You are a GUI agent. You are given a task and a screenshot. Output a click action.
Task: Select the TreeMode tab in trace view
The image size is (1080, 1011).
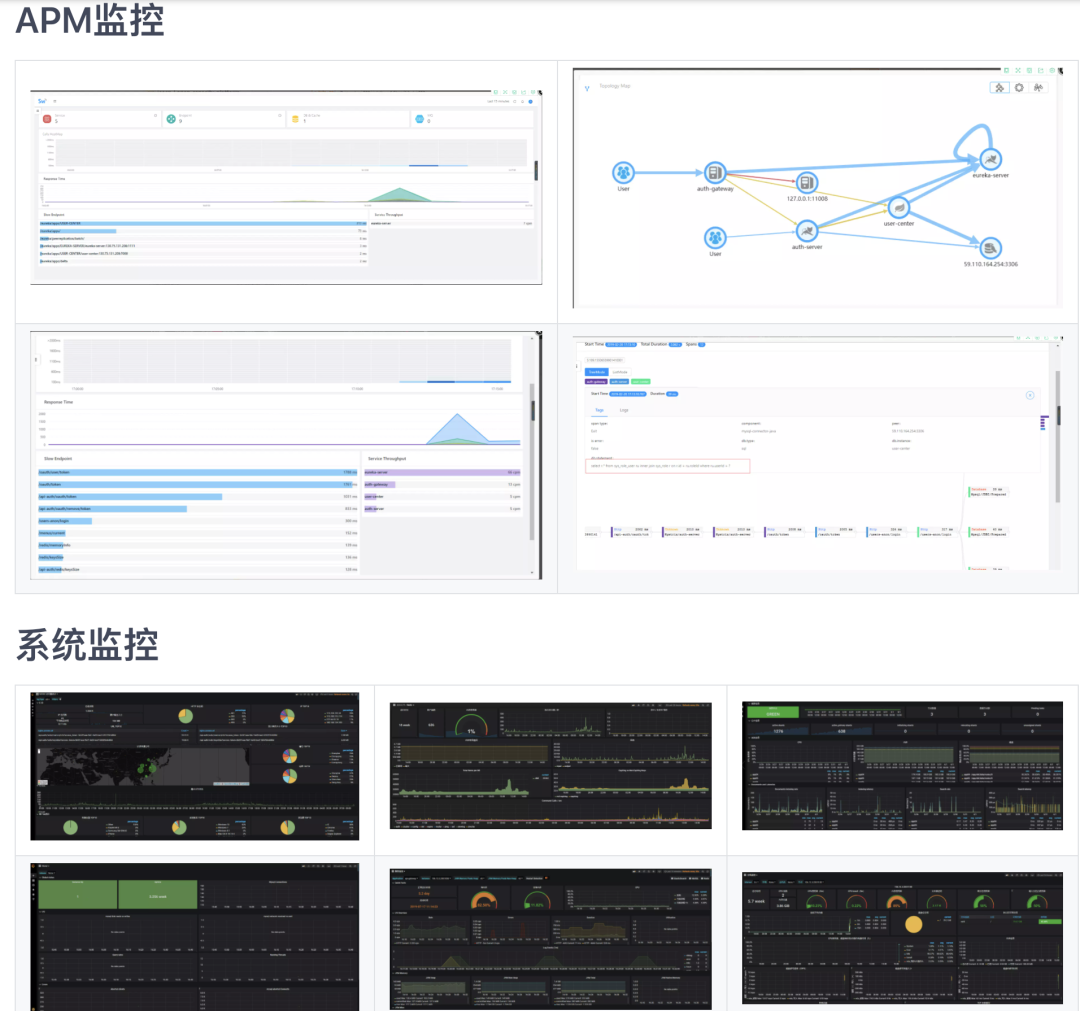(x=596, y=372)
